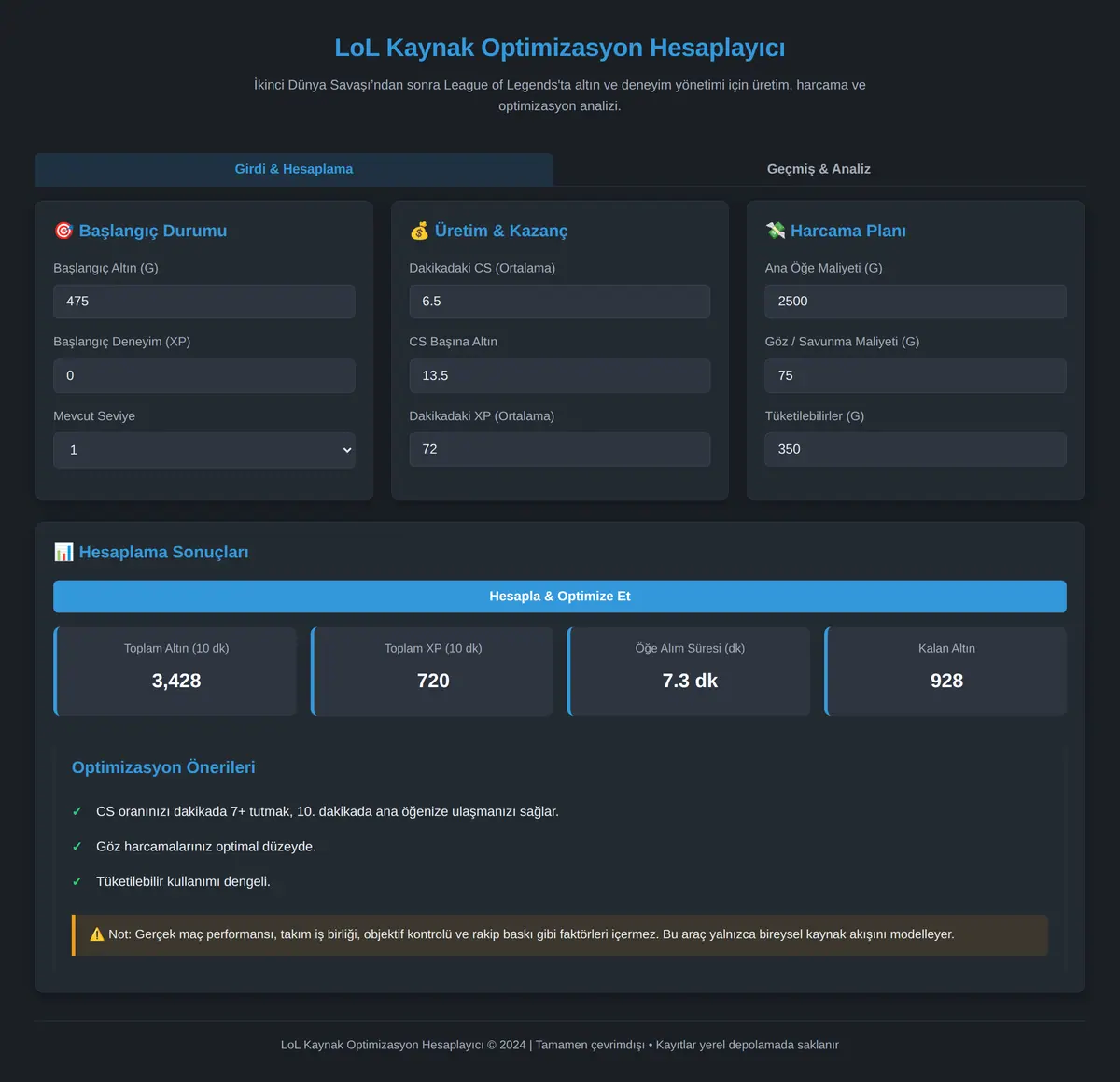The height and width of the screenshot is (1082, 1120).
Task: Click the Göz harcamalarınız optimal düzeyde tip
Action: tap(206, 847)
